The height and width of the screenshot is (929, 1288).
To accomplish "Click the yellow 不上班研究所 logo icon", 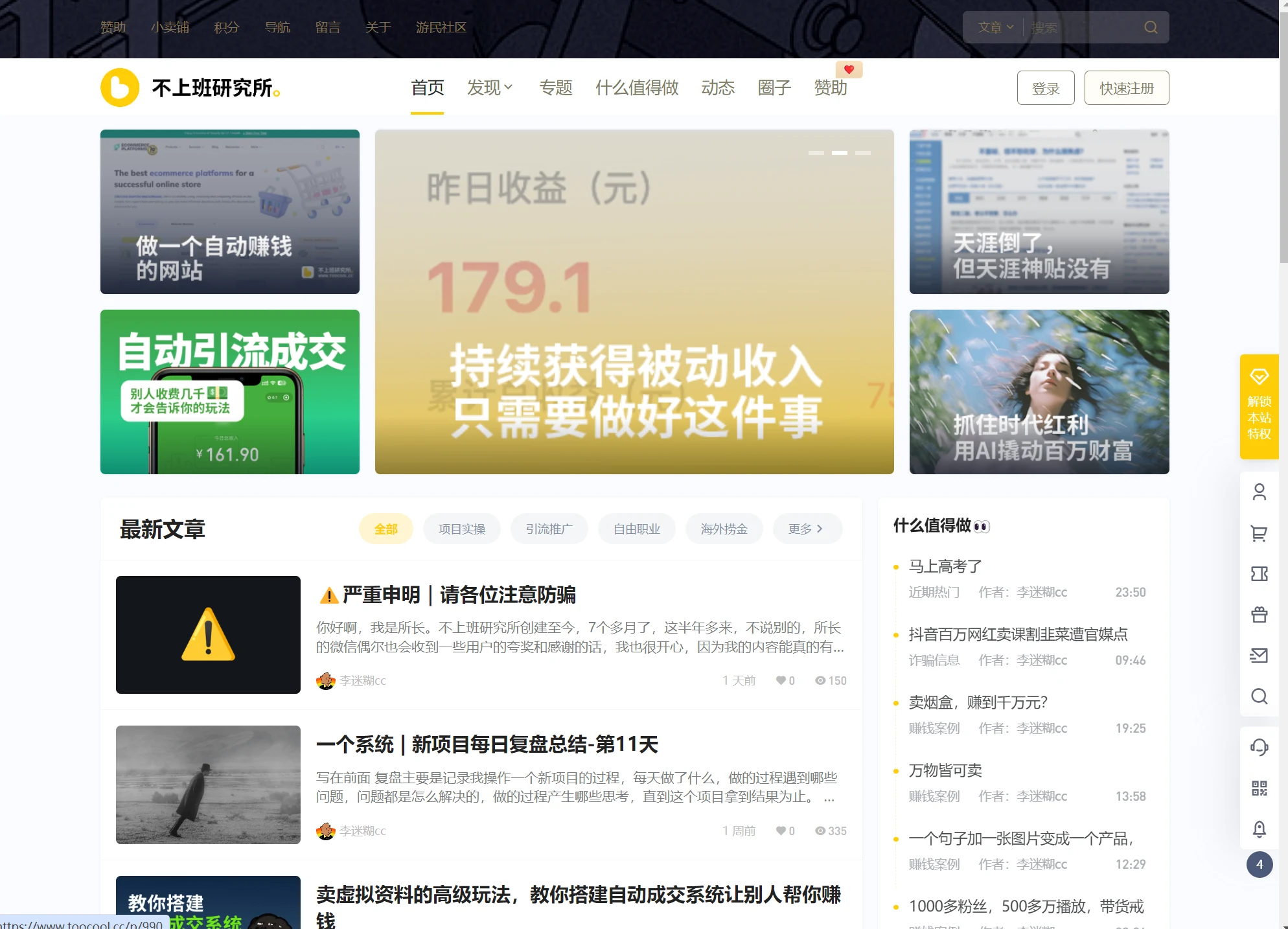I will [x=120, y=87].
